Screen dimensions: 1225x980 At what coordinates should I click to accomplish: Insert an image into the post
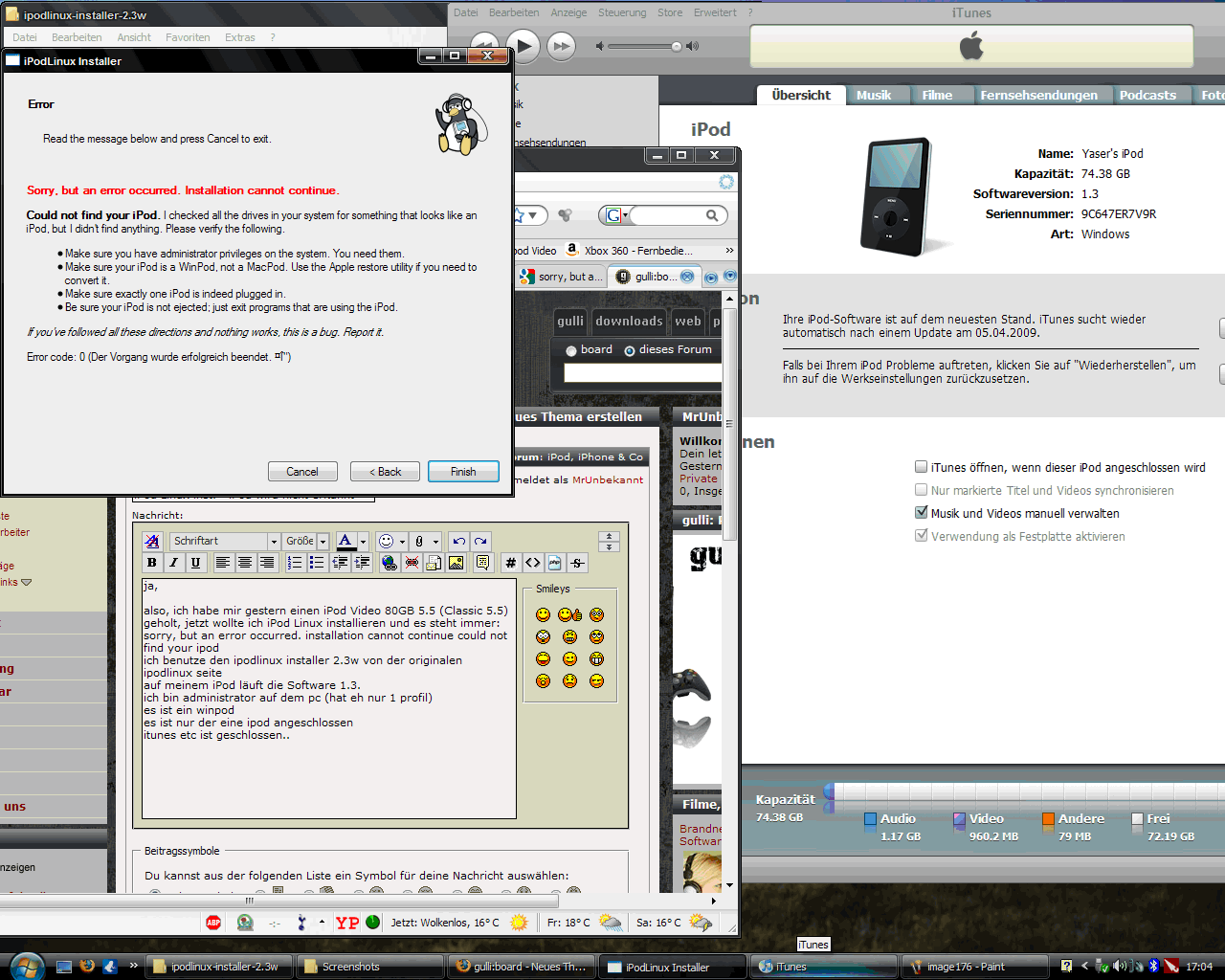tap(456, 563)
